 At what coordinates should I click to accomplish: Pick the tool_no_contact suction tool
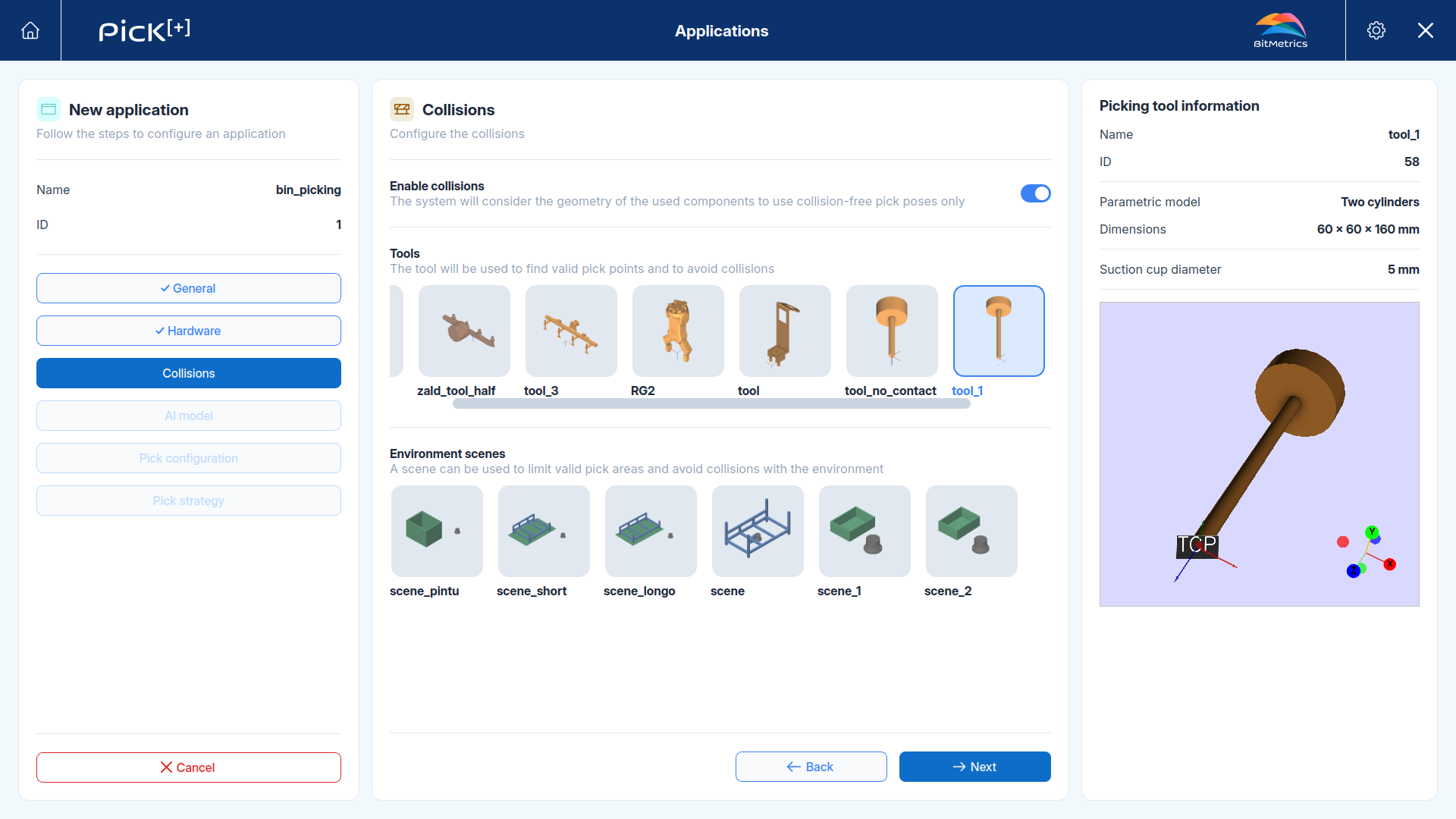click(x=892, y=331)
